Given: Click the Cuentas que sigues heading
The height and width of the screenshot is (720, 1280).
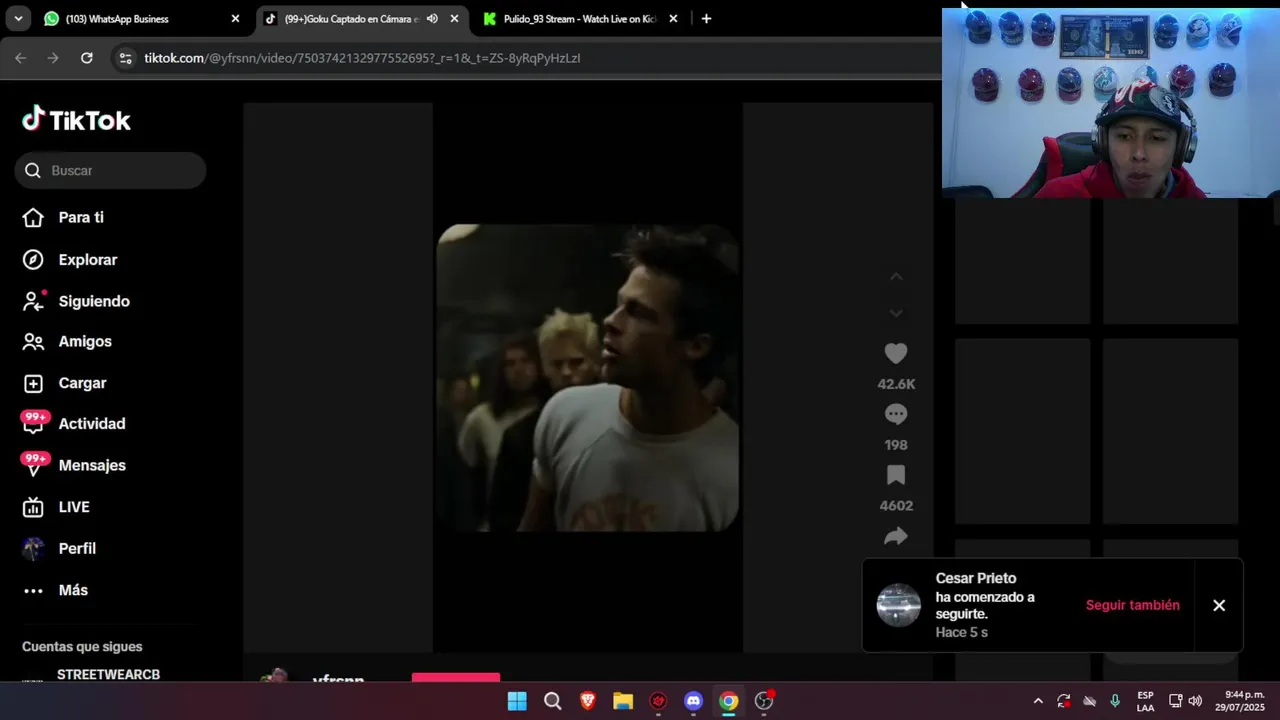Looking at the screenshot, I should point(82,647).
